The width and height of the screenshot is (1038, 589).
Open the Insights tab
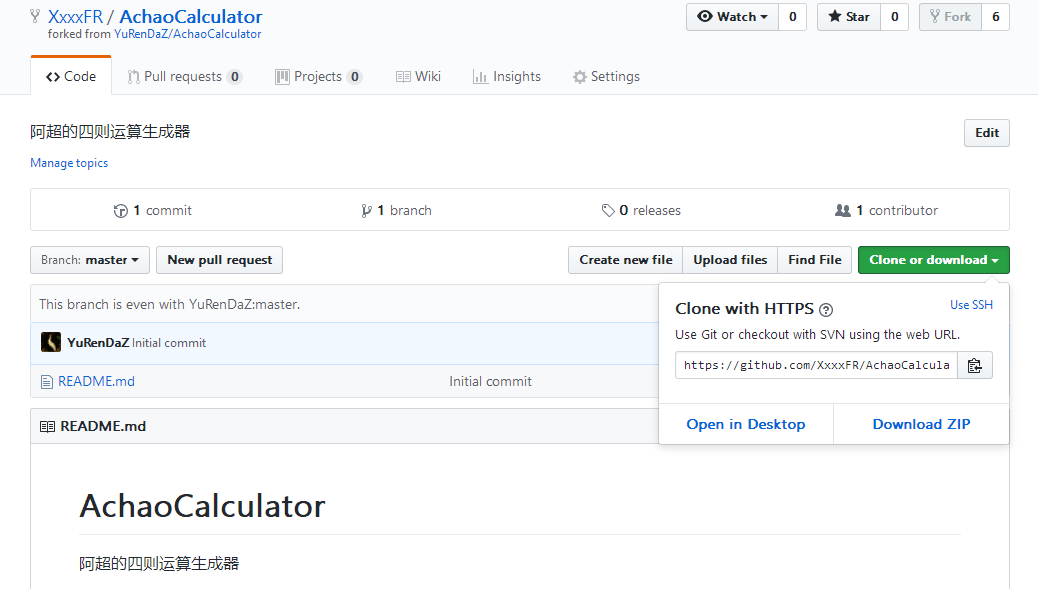[507, 77]
